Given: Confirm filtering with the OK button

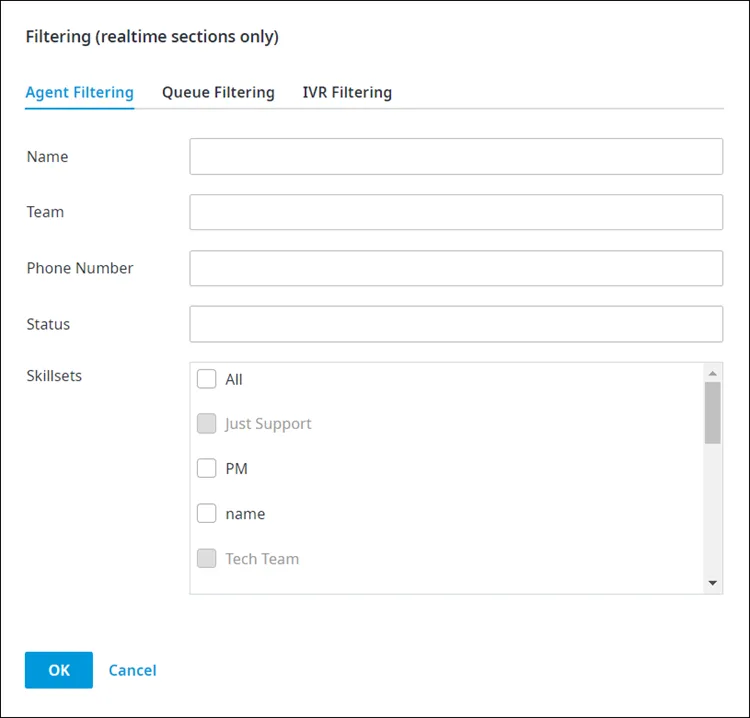Looking at the screenshot, I should pyautogui.click(x=59, y=670).
